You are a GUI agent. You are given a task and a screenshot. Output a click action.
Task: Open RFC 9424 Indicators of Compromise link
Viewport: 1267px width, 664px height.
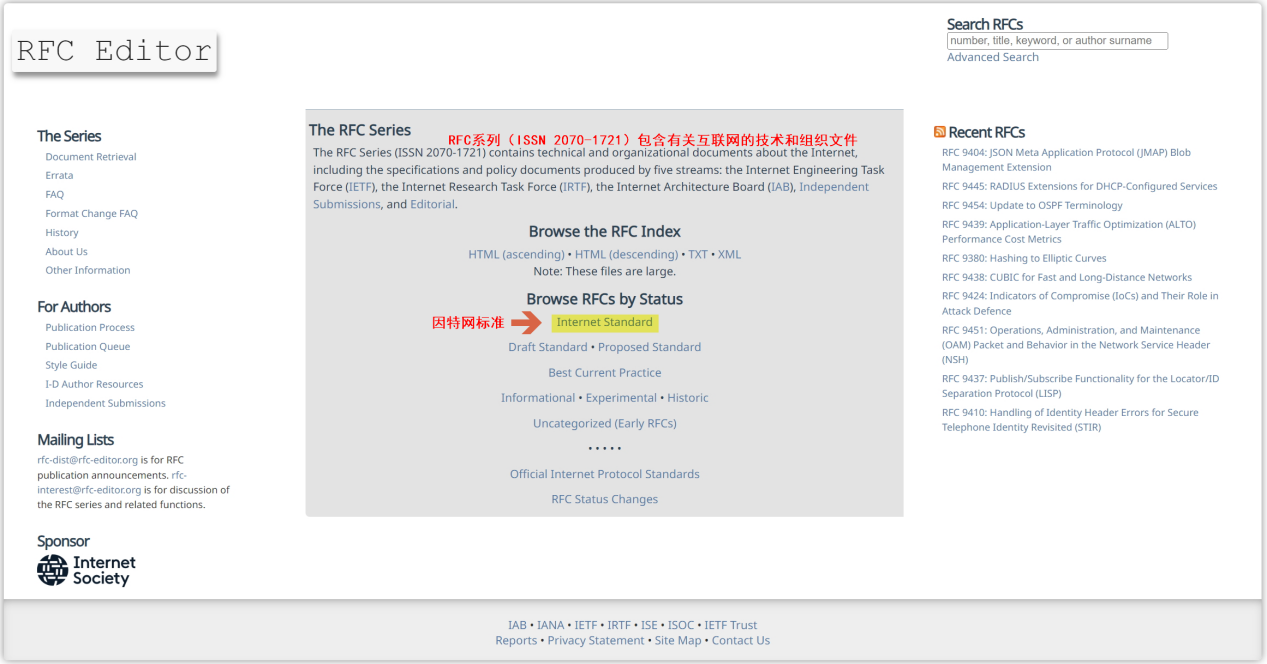[x=1080, y=303]
